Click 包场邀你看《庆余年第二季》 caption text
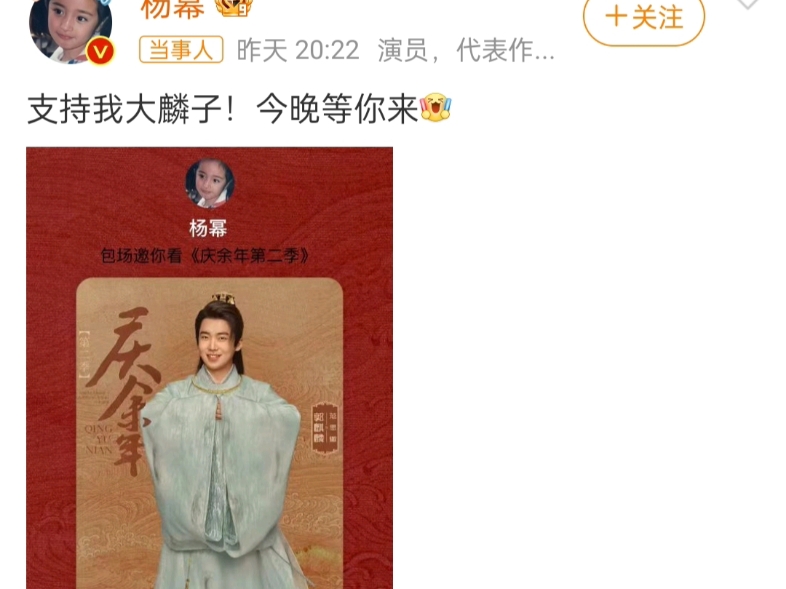Image resolution: width=786 pixels, height=589 pixels. coord(205,256)
